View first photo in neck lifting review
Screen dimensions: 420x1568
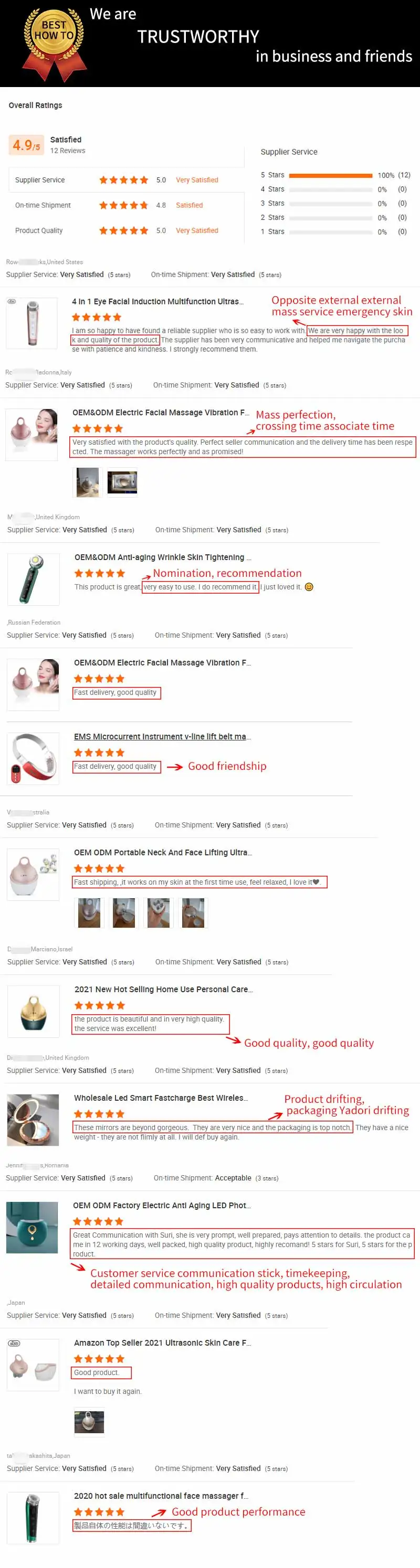pyautogui.click(x=89, y=913)
